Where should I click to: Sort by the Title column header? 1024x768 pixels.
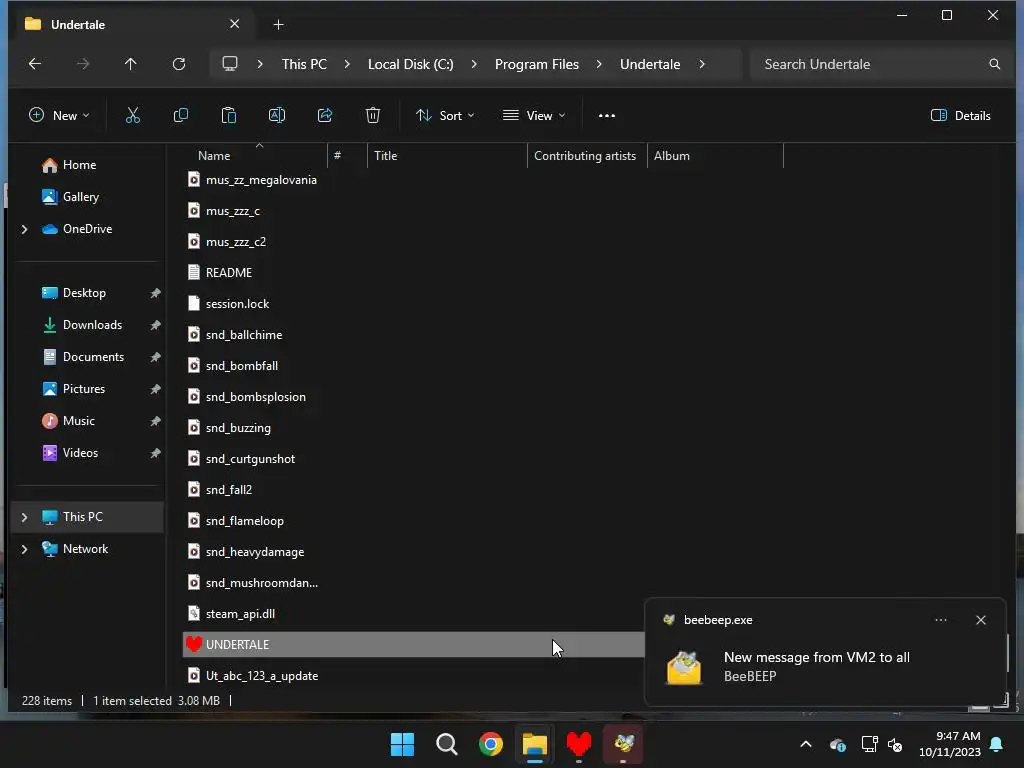click(x=385, y=156)
